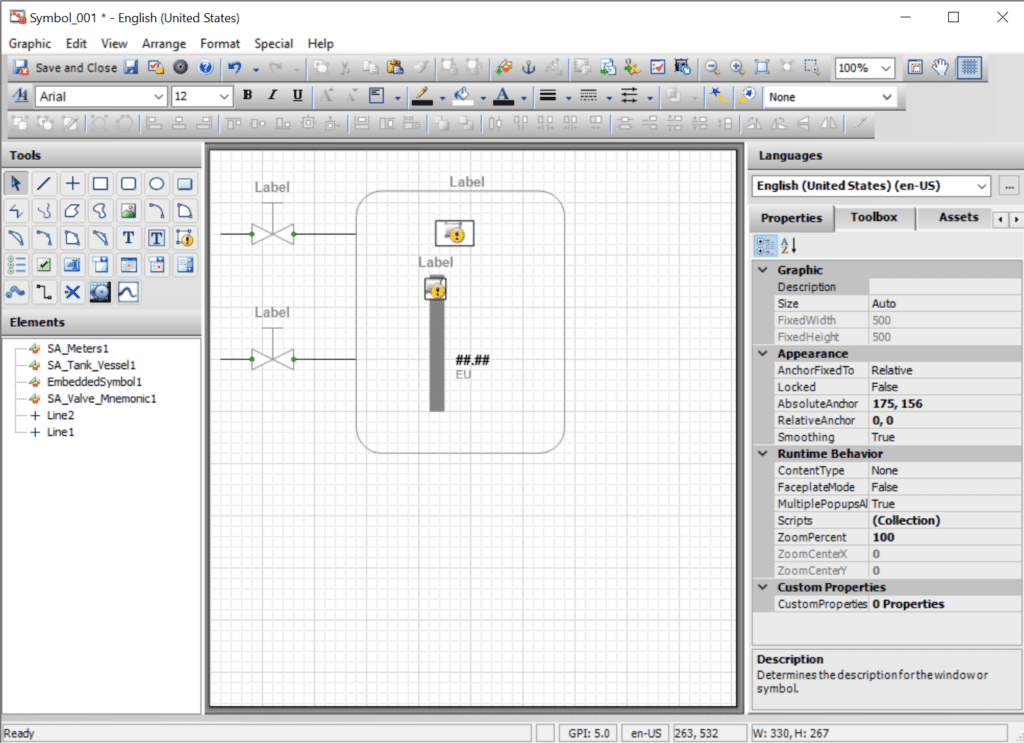Pick the Ellipse drawing tool
Viewport: 1024px width, 743px height.
point(157,183)
